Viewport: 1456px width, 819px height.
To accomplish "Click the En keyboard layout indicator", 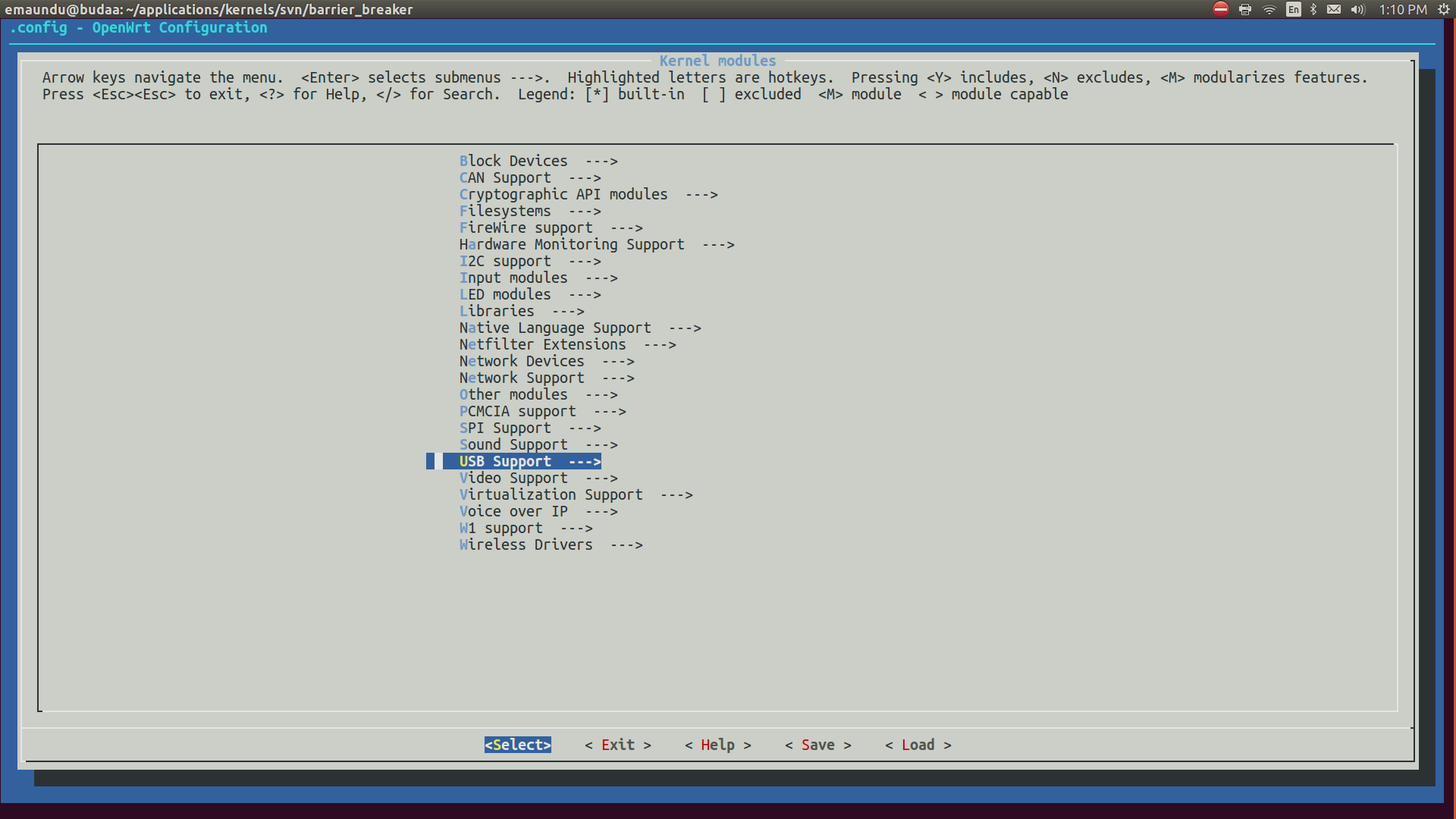I will [x=1294, y=9].
